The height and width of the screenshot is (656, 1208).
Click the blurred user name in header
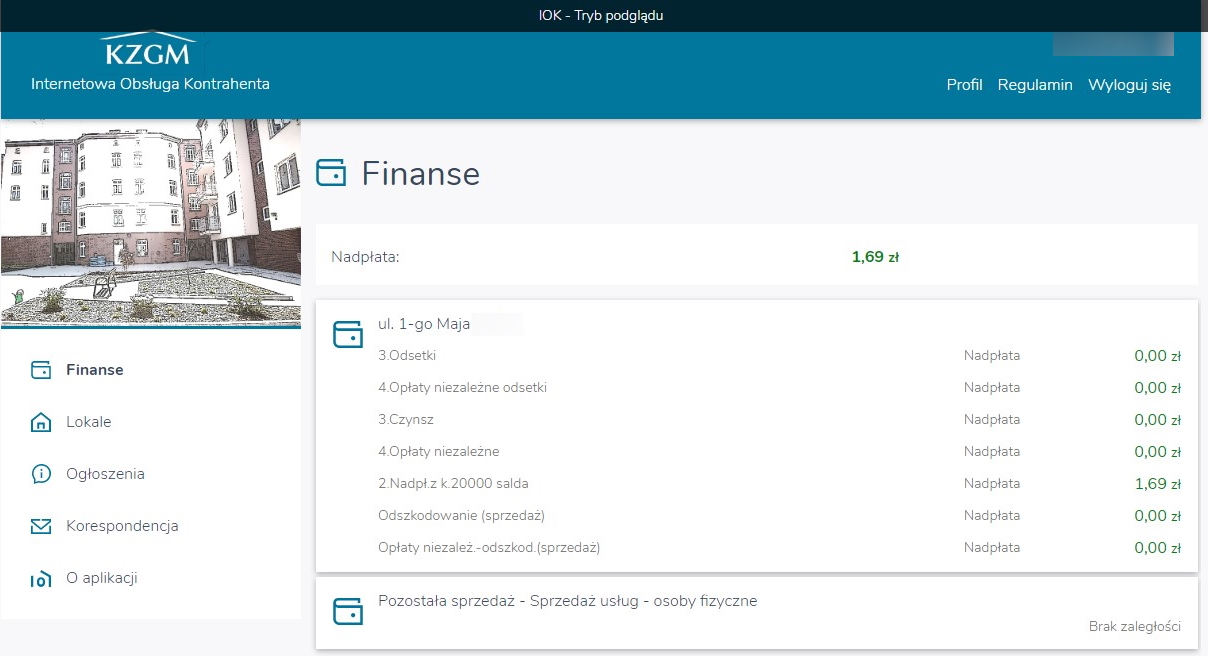click(x=1113, y=43)
